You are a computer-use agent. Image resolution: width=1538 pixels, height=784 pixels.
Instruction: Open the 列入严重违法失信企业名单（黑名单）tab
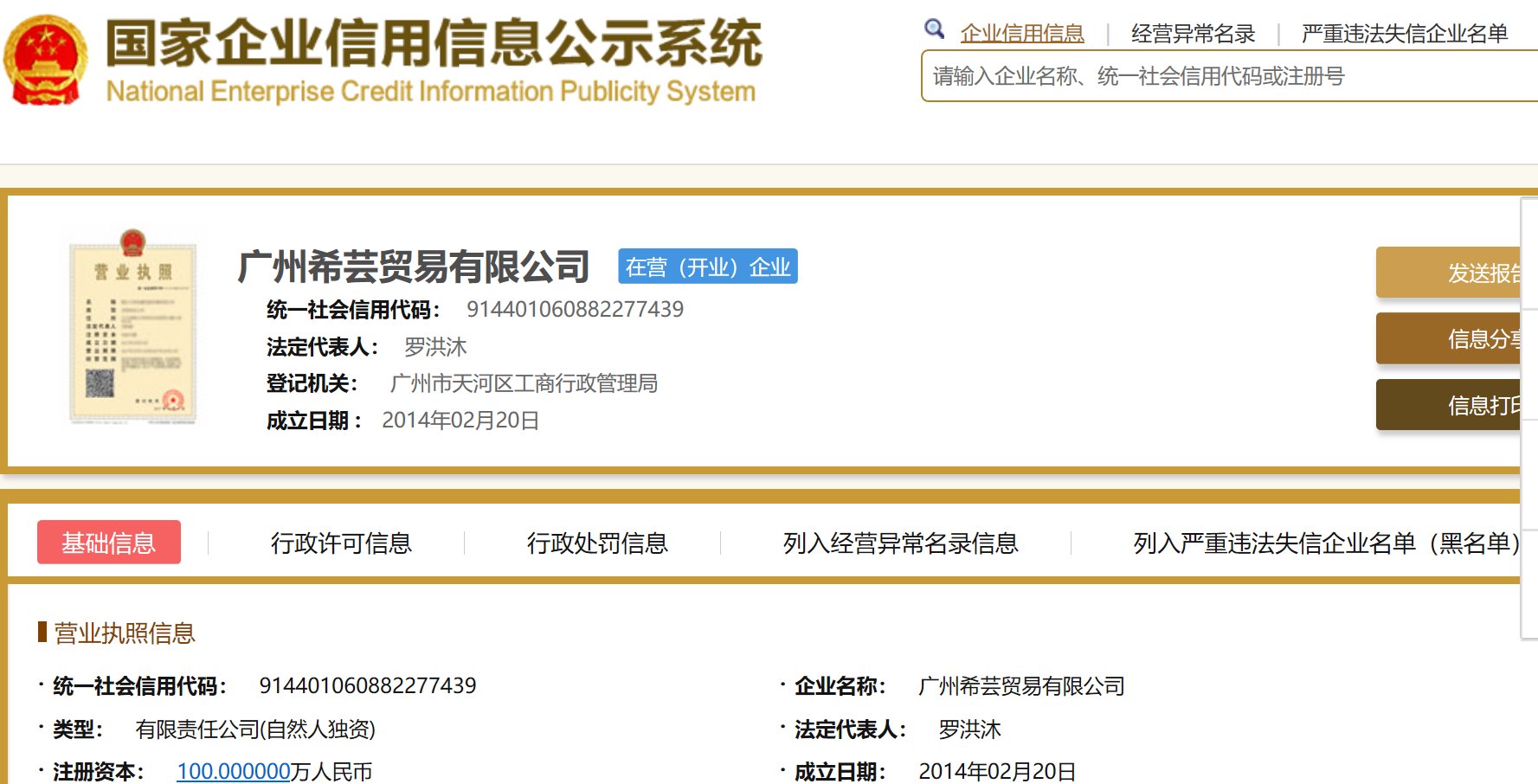pos(1324,543)
